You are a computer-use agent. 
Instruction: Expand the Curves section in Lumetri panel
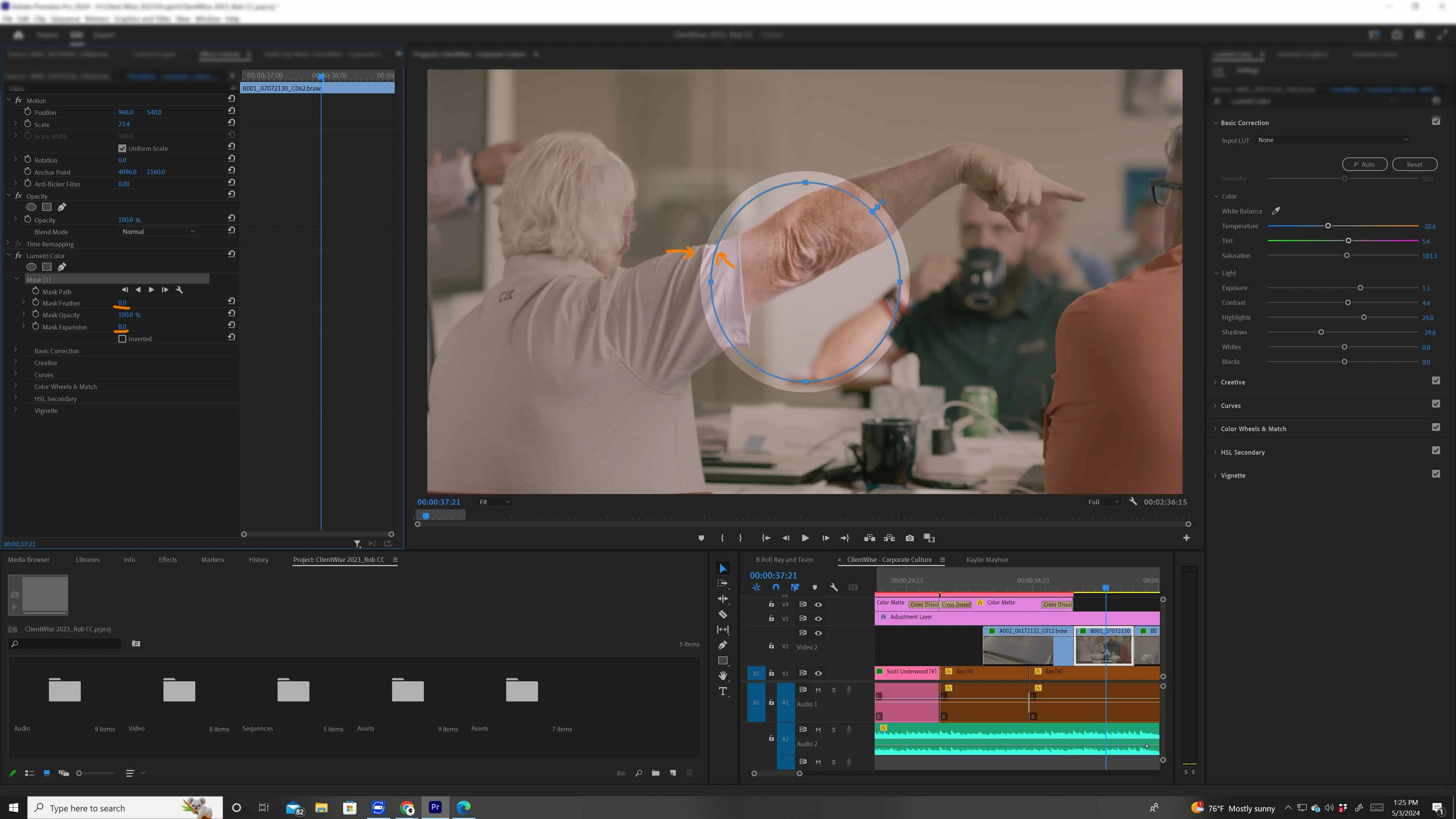pyautogui.click(x=1230, y=405)
